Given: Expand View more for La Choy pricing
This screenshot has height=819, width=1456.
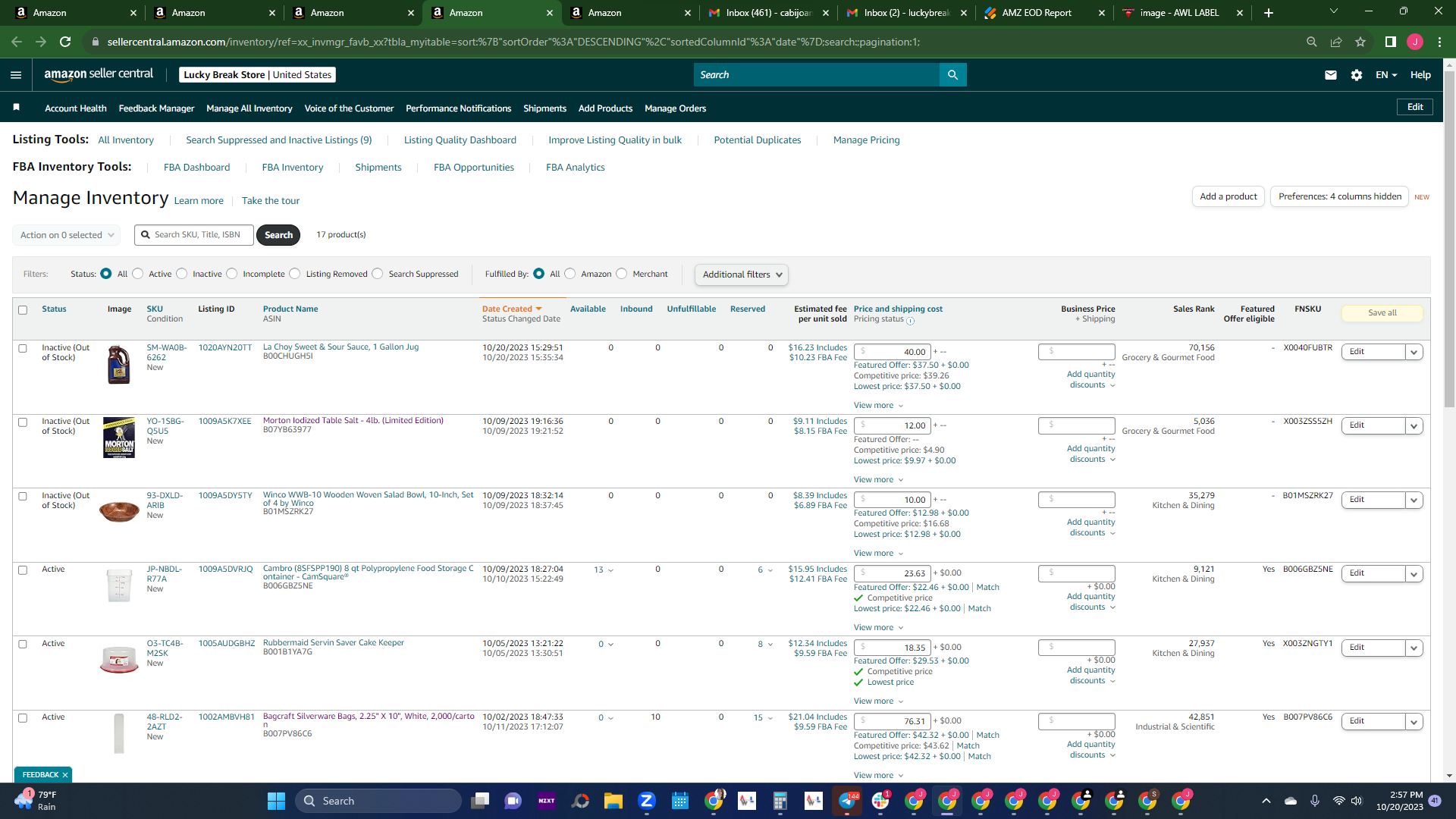Looking at the screenshot, I should tap(878, 406).
